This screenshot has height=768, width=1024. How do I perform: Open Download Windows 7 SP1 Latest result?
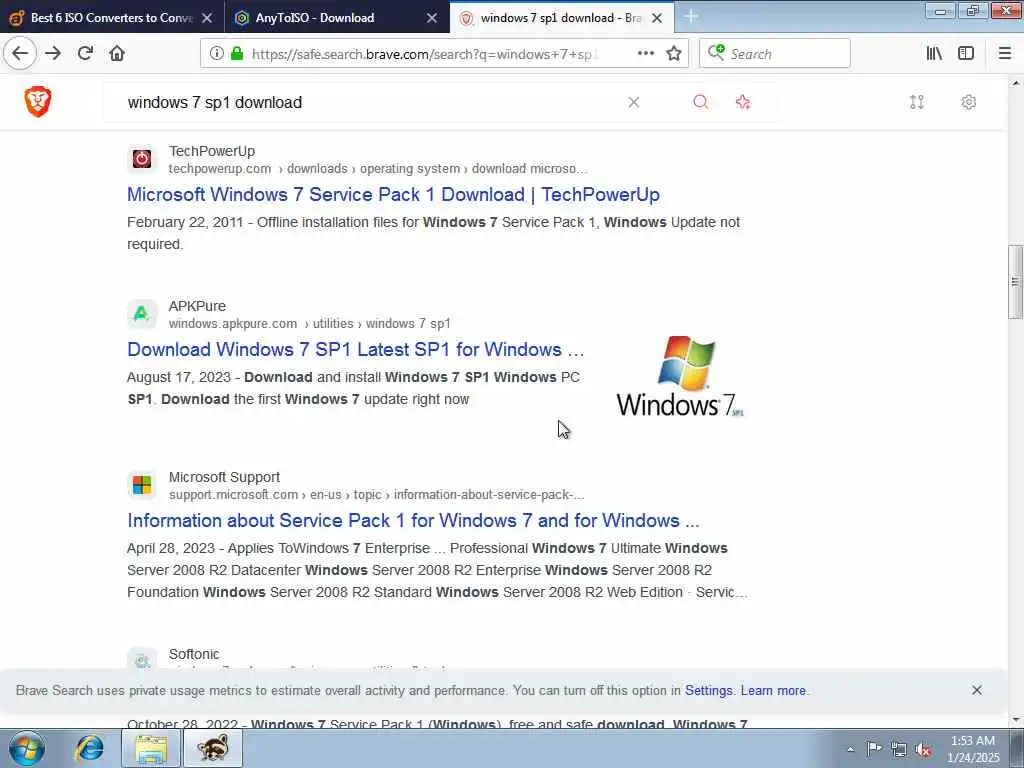(356, 349)
